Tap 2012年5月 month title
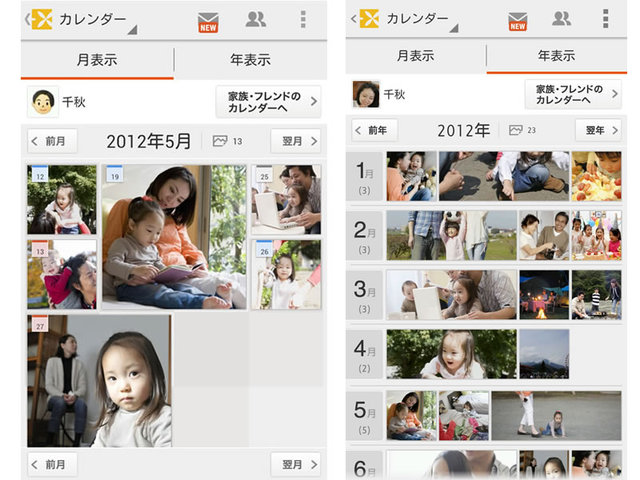This screenshot has width=640, height=480. (x=149, y=141)
